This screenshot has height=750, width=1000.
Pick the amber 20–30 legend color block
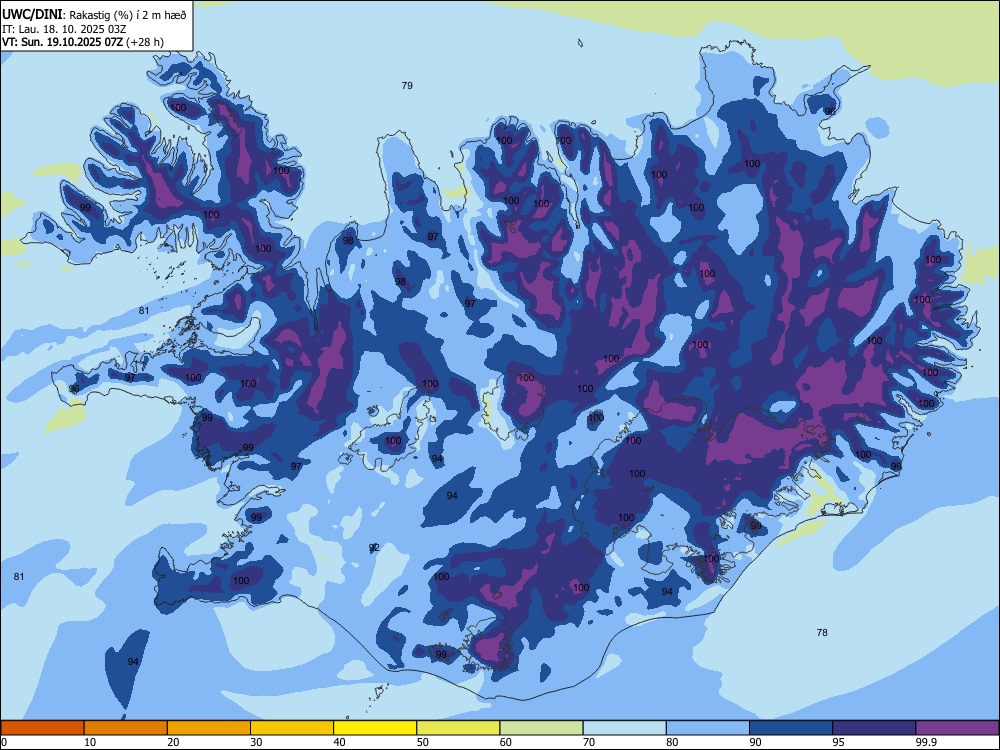tap(209, 728)
